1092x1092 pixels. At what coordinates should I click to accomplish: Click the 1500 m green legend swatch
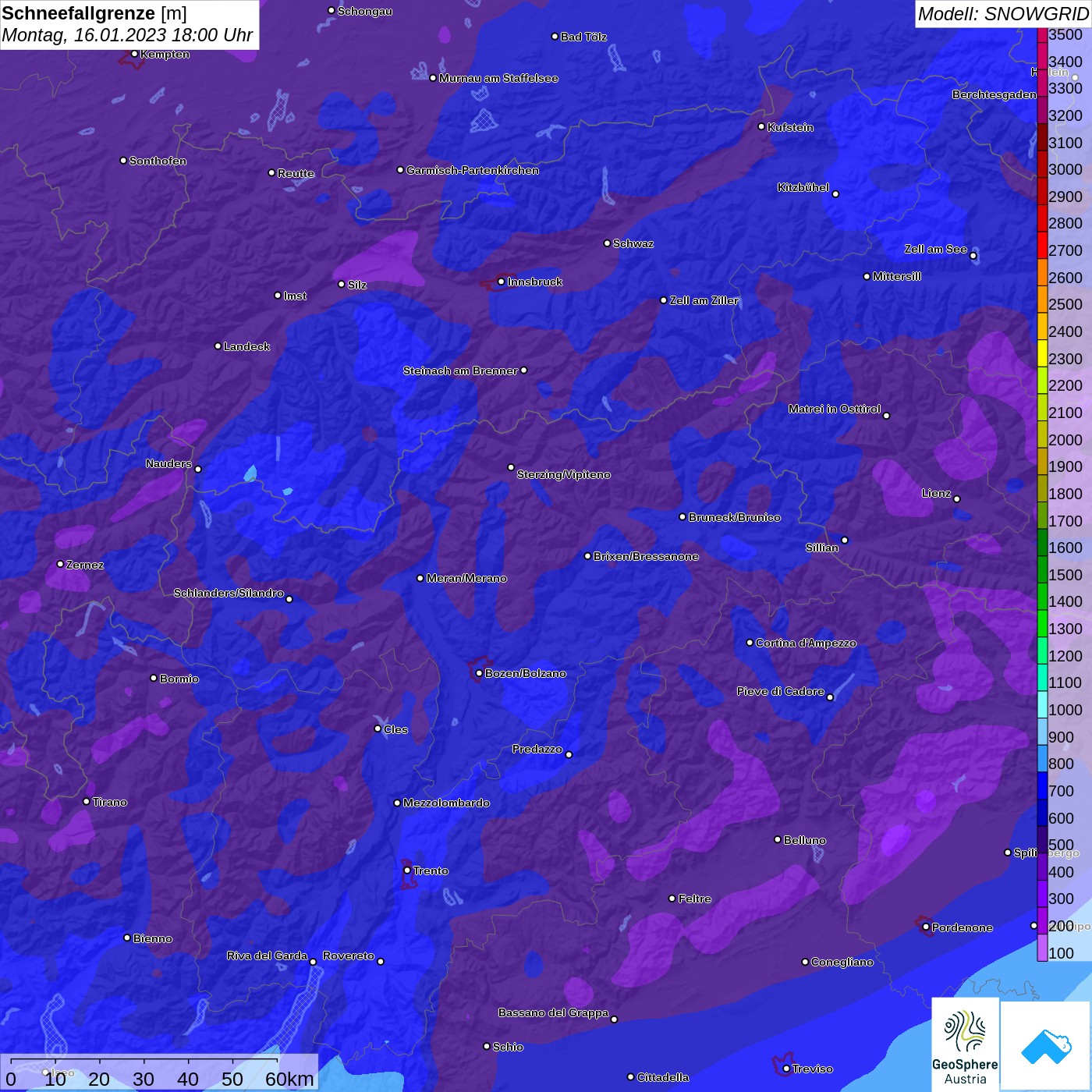point(1042,569)
